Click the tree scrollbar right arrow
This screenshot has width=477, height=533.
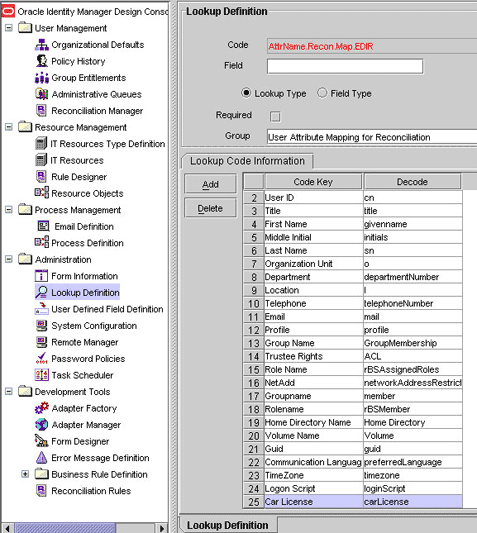(x=162, y=528)
